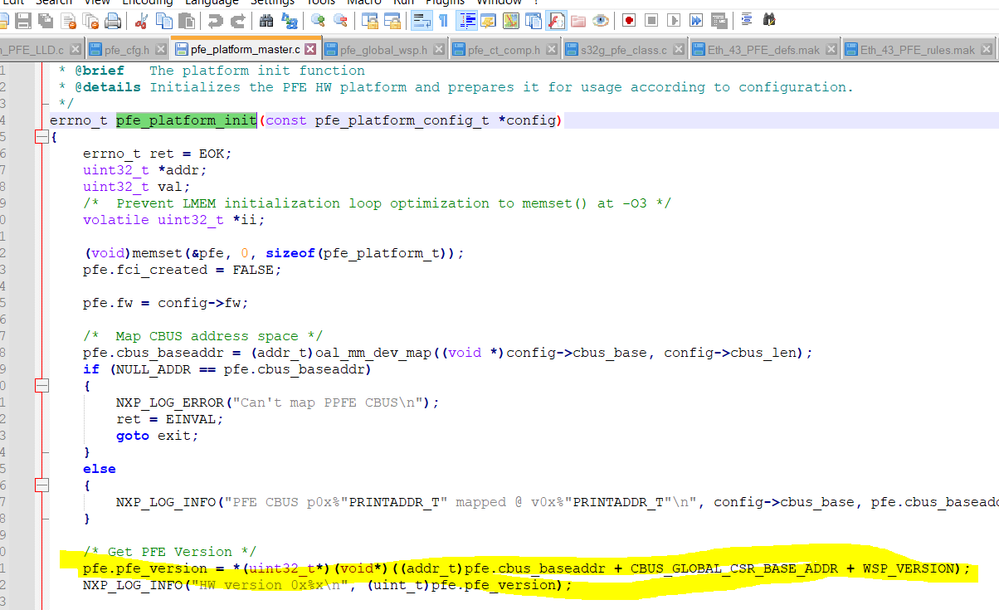Toggle synchronized vertical scrolling
Image resolution: width=999 pixels, height=610 pixels.
tap(370, 21)
